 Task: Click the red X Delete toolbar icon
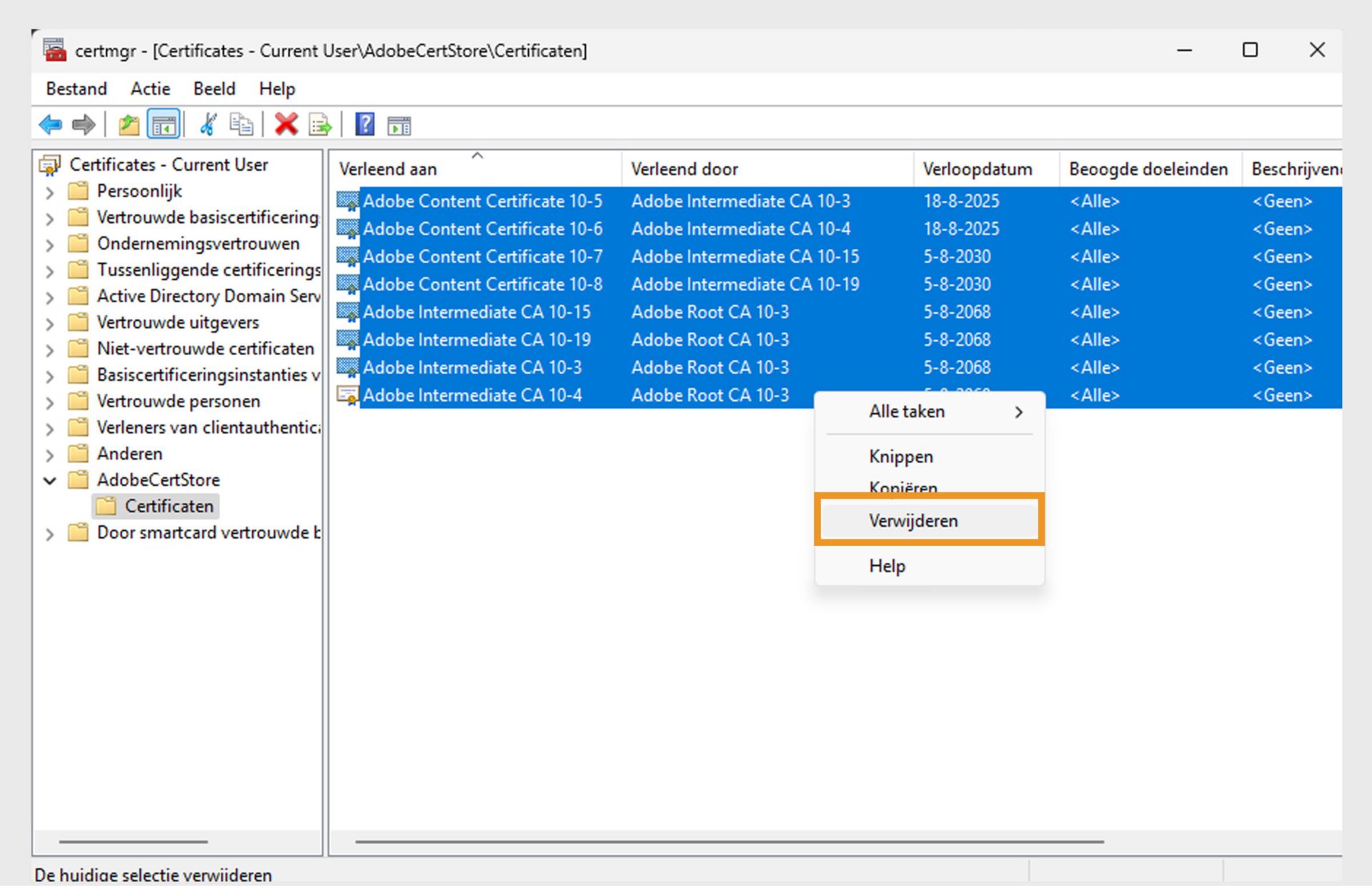[287, 125]
